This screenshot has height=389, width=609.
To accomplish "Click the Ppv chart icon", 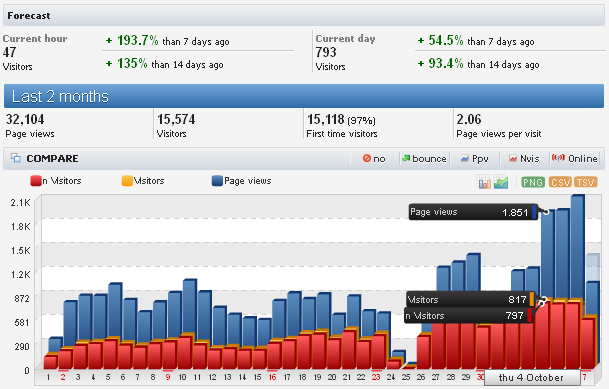I will (465, 158).
